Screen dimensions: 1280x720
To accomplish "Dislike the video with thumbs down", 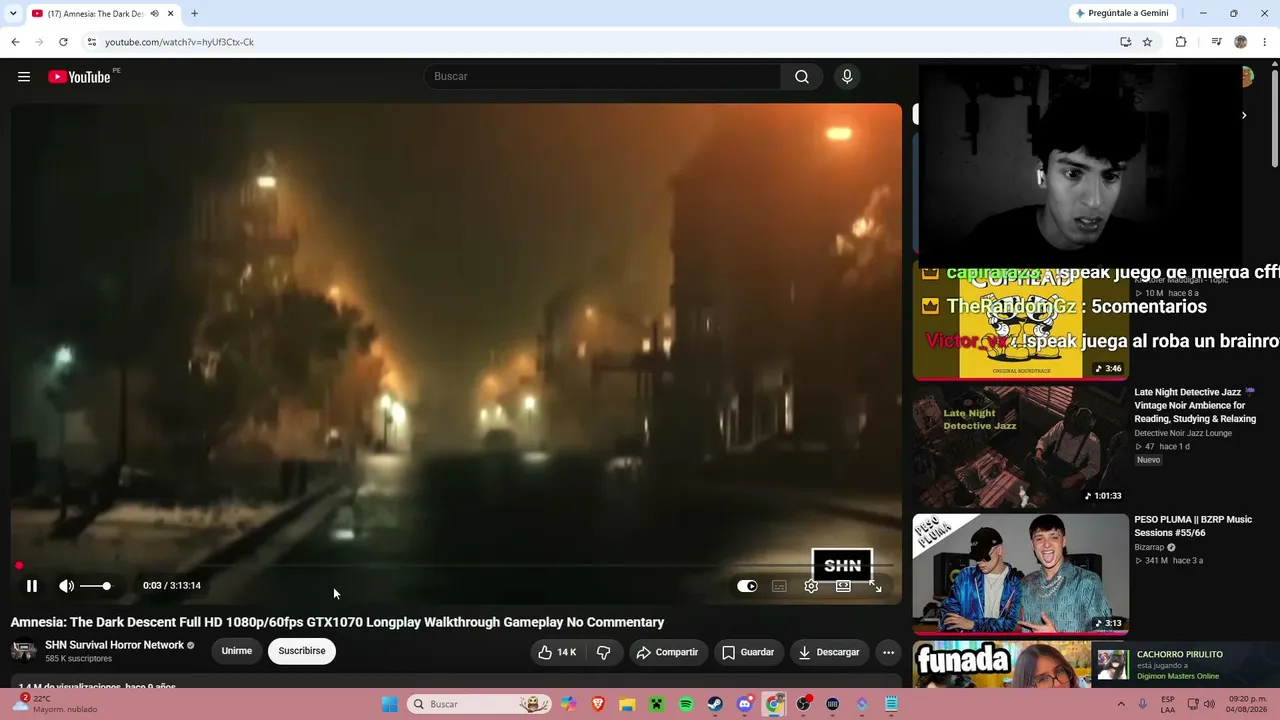I will [x=604, y=652].
